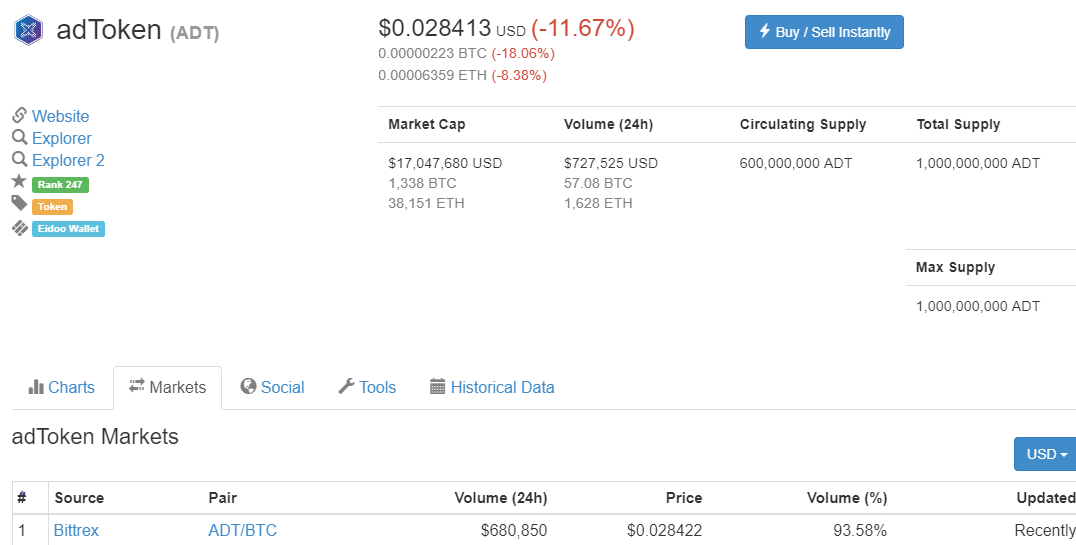Click the adToken logo icon
Screen dimensions: 1076x545
click(29, 30)
